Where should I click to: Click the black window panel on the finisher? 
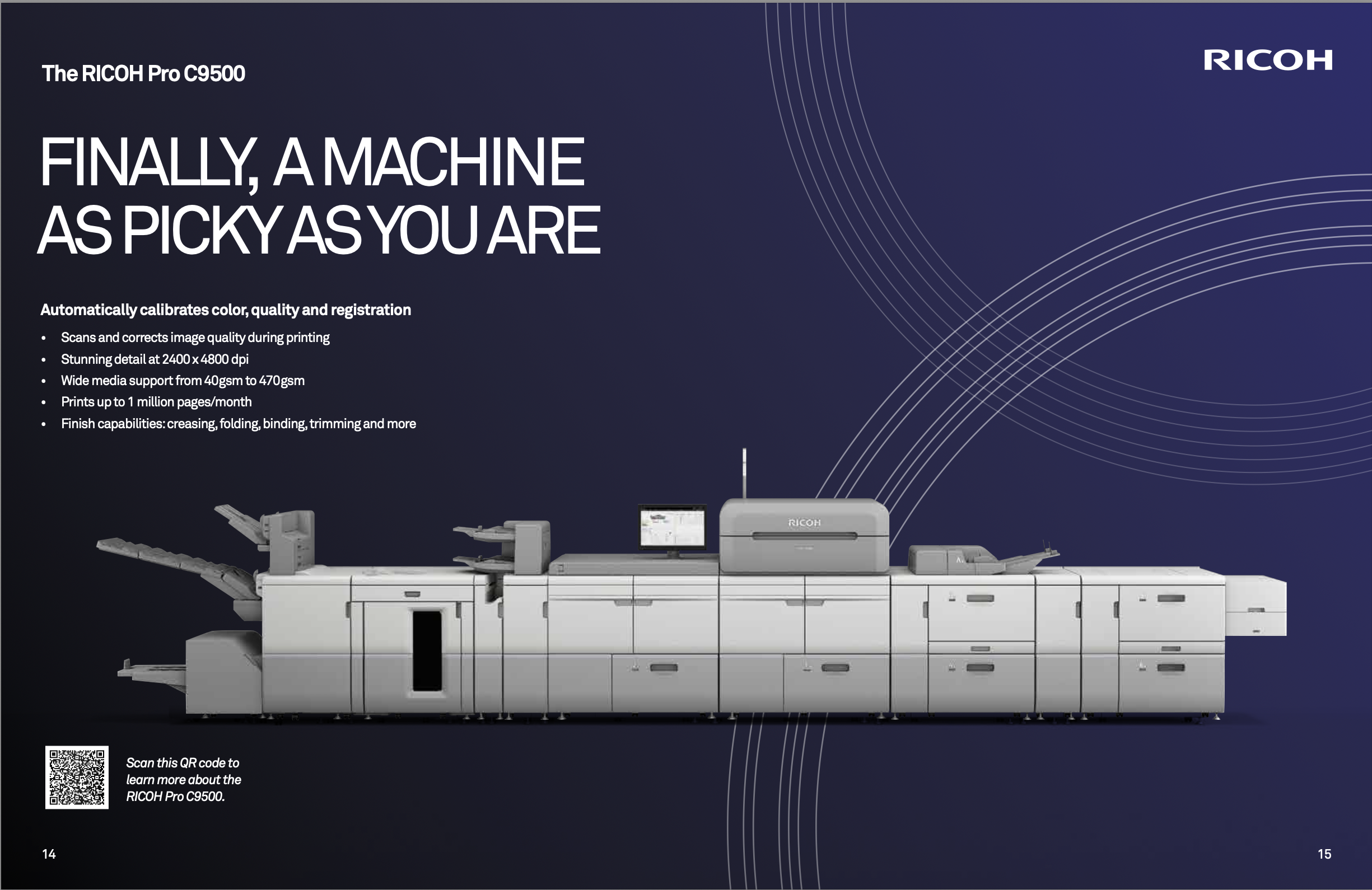pyautogui.click(x=427, y=650)
